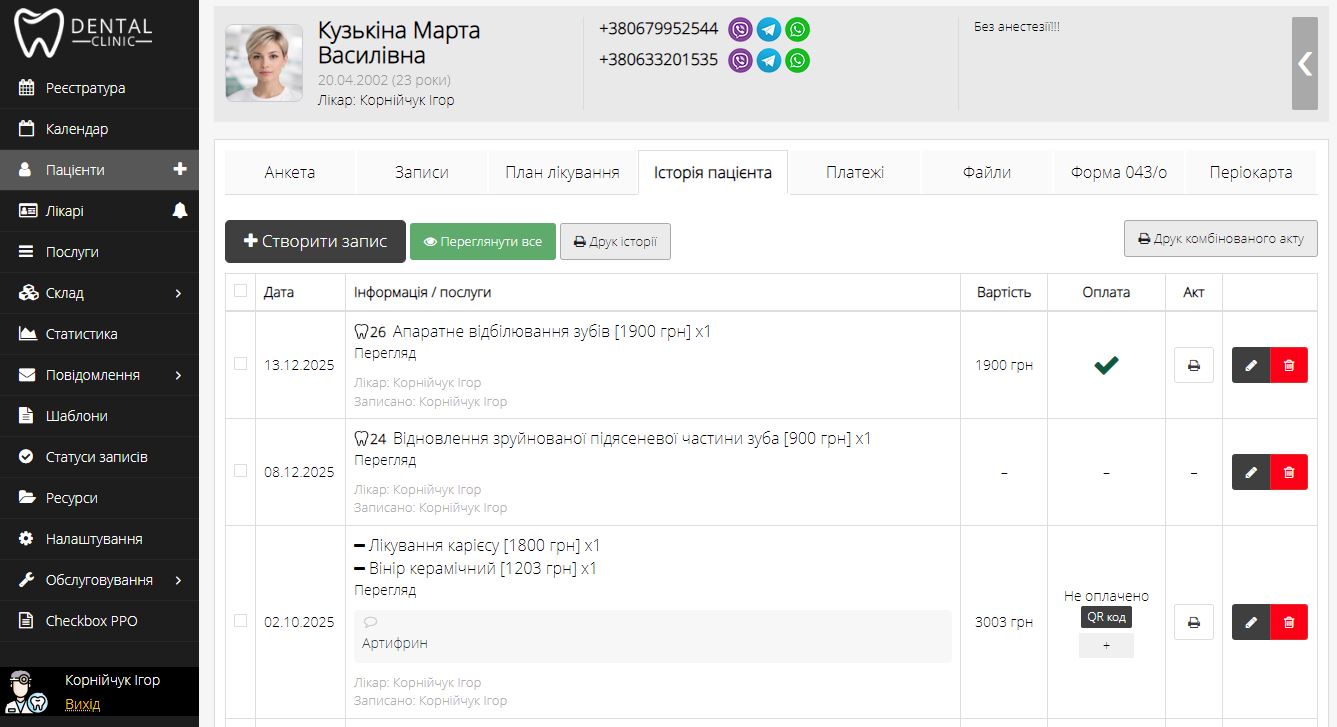Click the Вихід logout link
The image size is (1337, 727).
click(x=82, y=704)
